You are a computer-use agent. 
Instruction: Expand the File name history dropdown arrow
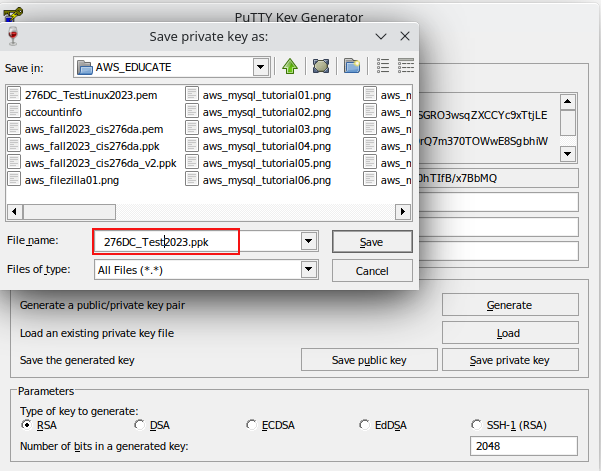coord(309,241)
